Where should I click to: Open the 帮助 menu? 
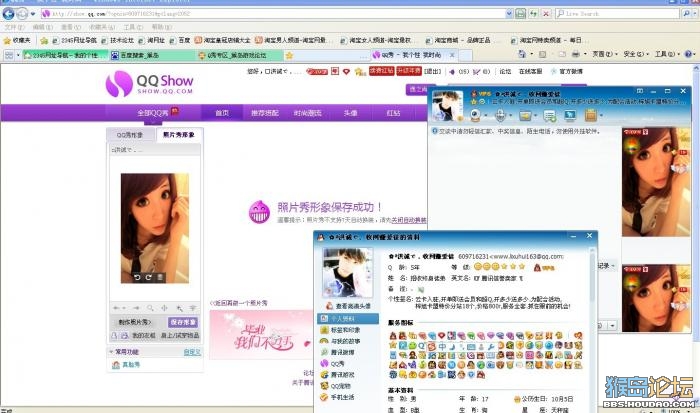pos(161,27)
